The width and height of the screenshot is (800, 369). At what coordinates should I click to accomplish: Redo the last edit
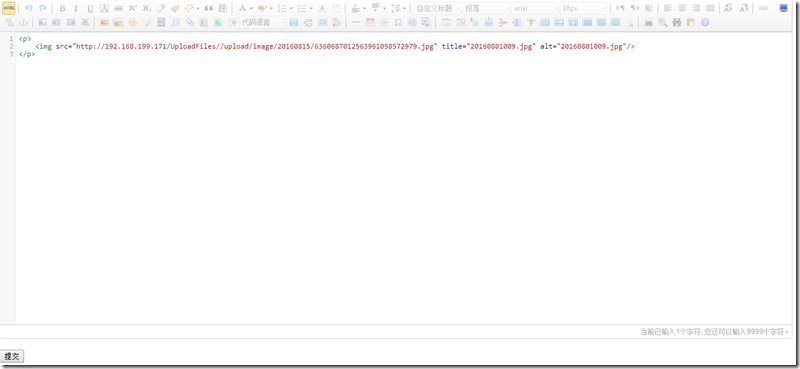point(43,8)
